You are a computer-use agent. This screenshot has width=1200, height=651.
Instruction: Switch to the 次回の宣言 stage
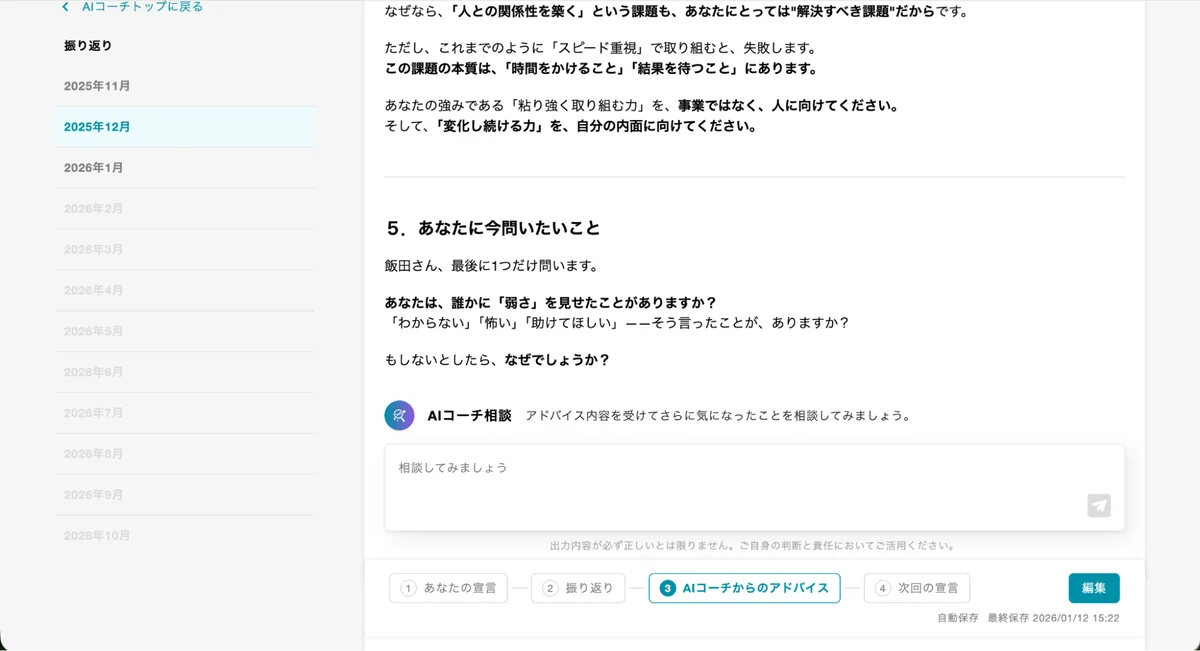click(917, 588)
